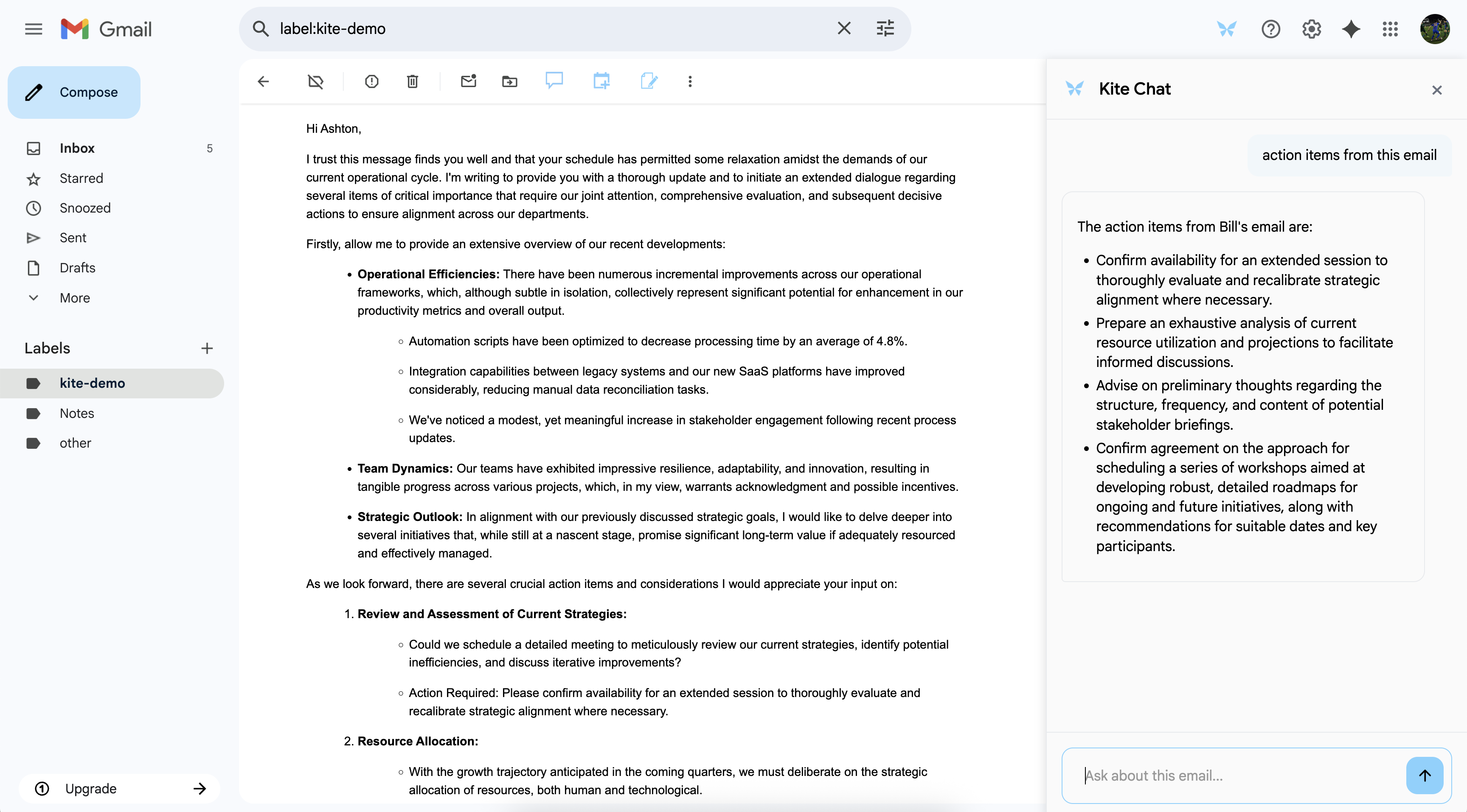Move email to folder icon

pos(509,81)
